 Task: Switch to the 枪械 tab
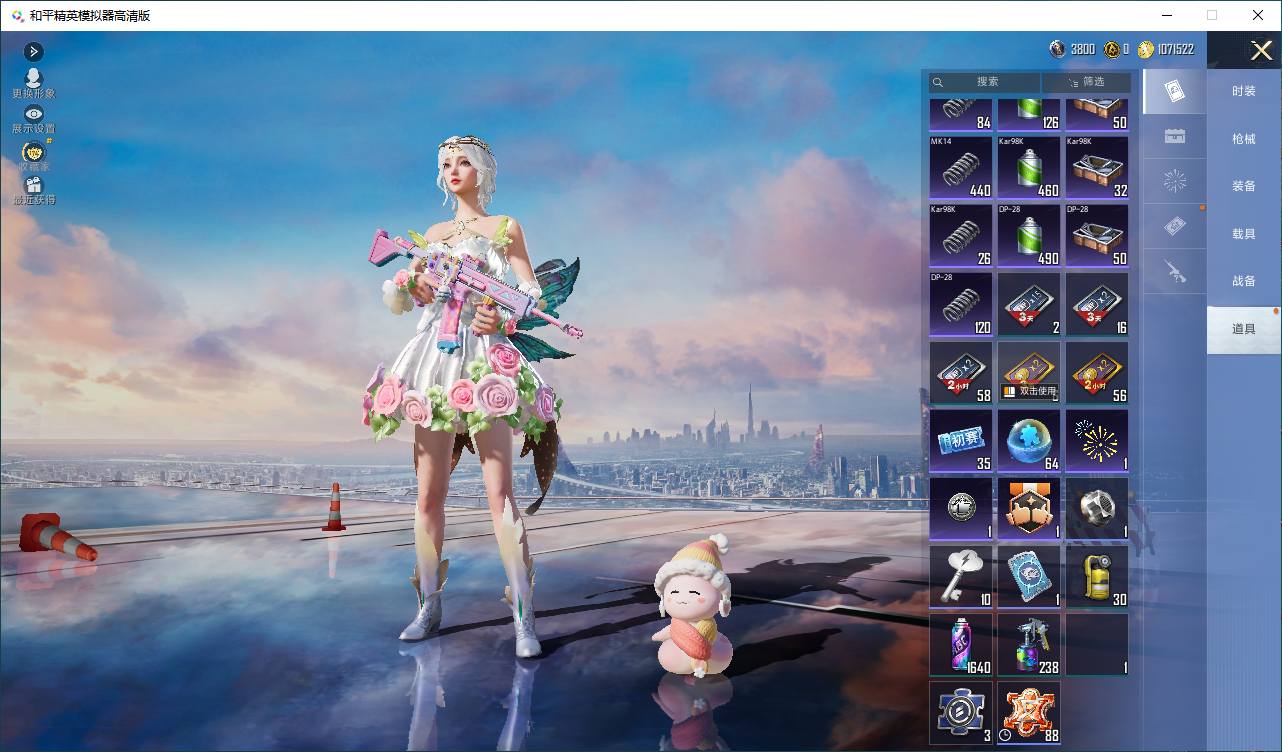click(1244, 139)
